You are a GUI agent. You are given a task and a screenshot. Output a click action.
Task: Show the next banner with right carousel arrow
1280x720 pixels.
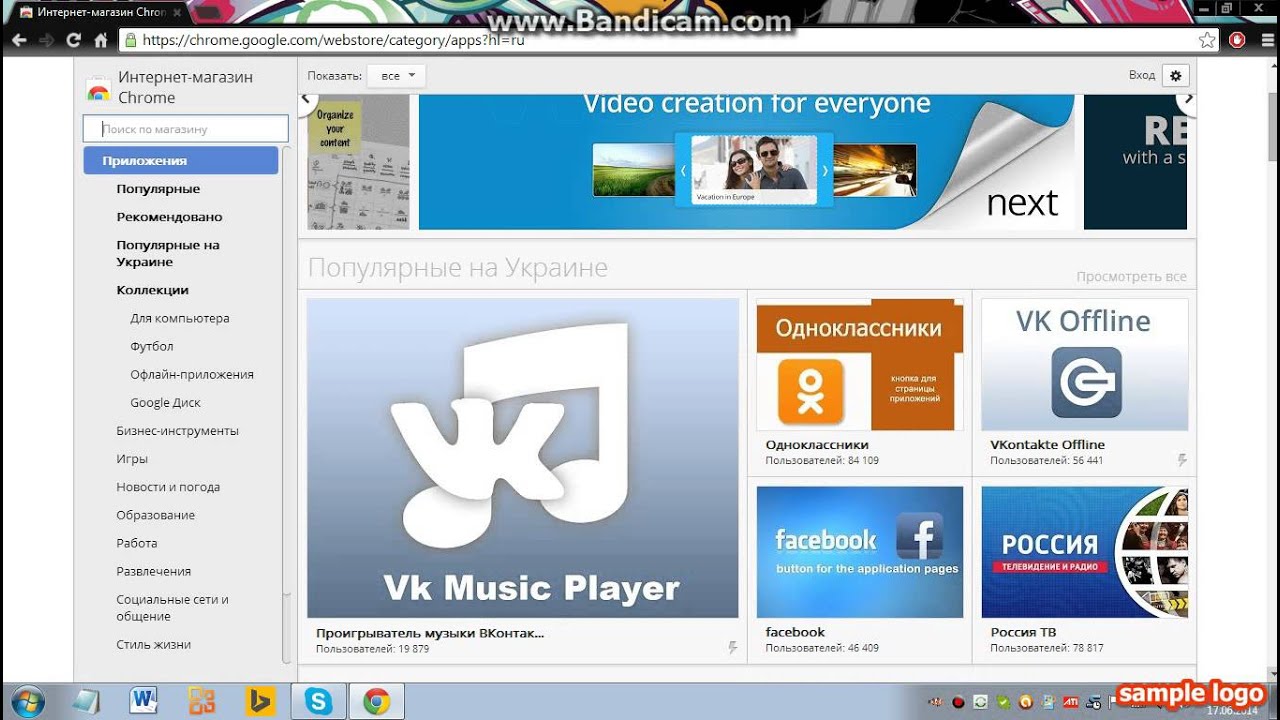point(1187,98)
